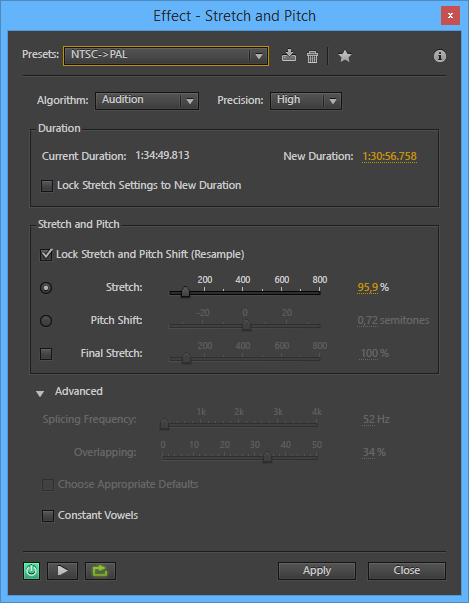Click the Stretch slider handle

(x=185, y=292)
